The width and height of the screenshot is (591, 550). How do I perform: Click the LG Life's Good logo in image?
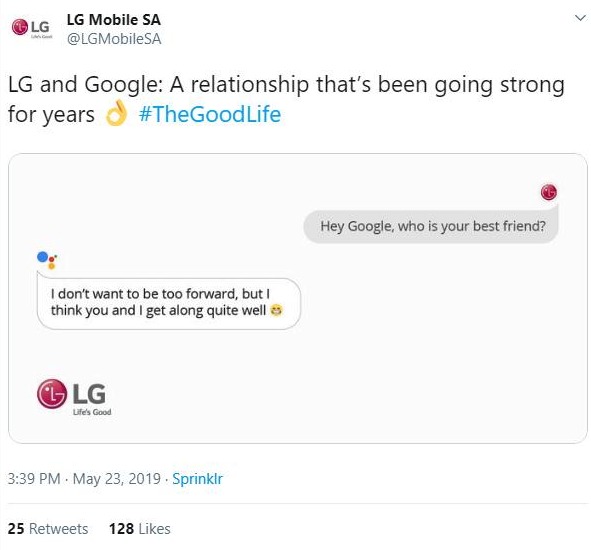point(74,397)
